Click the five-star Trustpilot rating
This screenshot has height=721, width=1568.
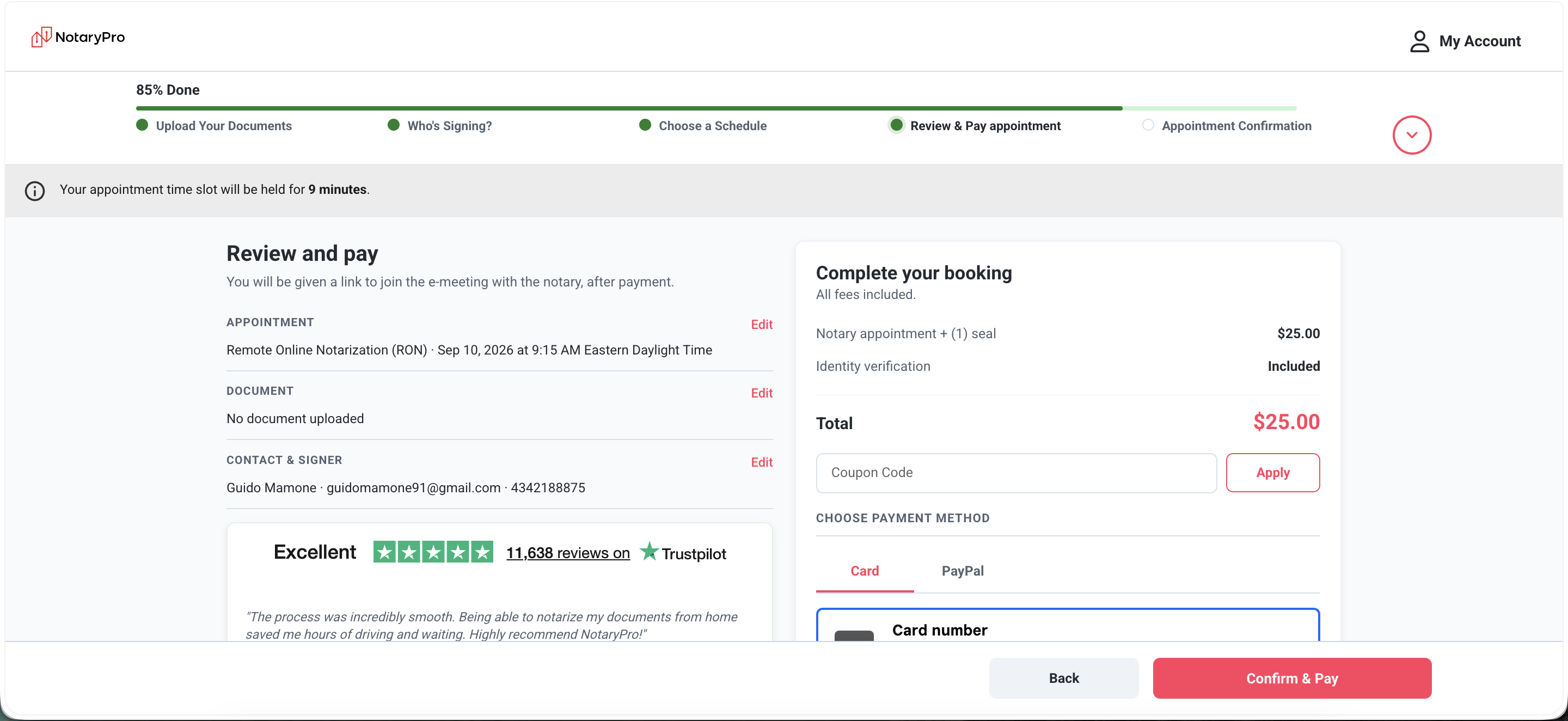click(x=433, y=552)
